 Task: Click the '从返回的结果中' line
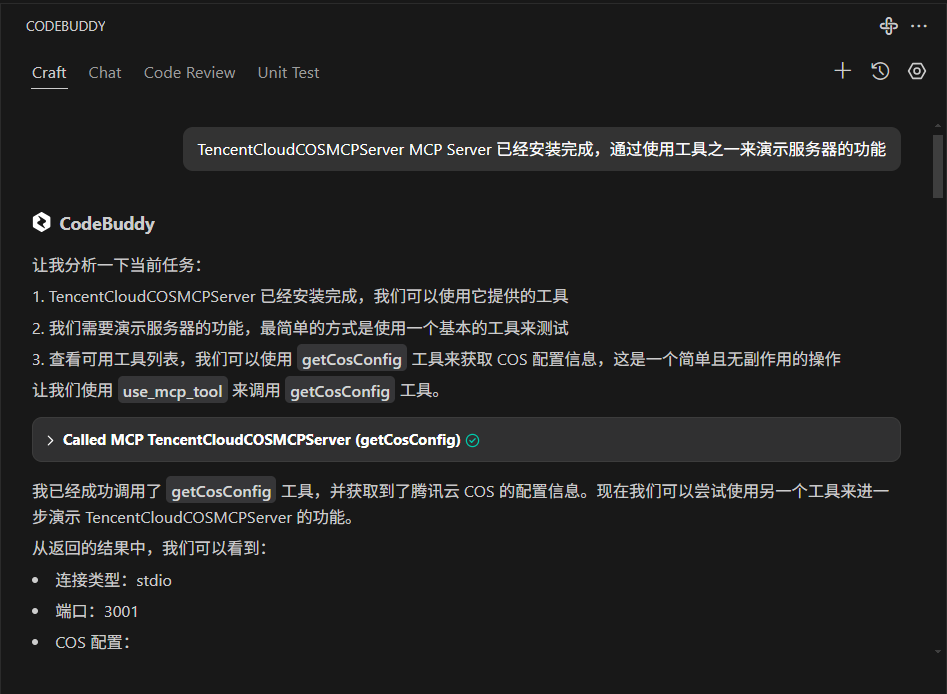click(x=150, y=548)
